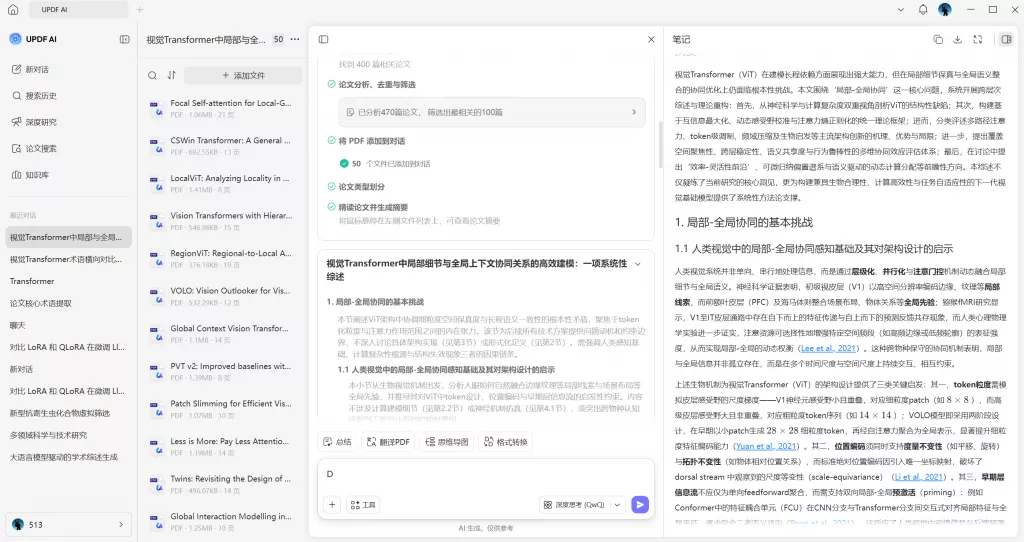Click the 翻译PDF button
This screenshot has width=1024, height=542.
[388, 441]
